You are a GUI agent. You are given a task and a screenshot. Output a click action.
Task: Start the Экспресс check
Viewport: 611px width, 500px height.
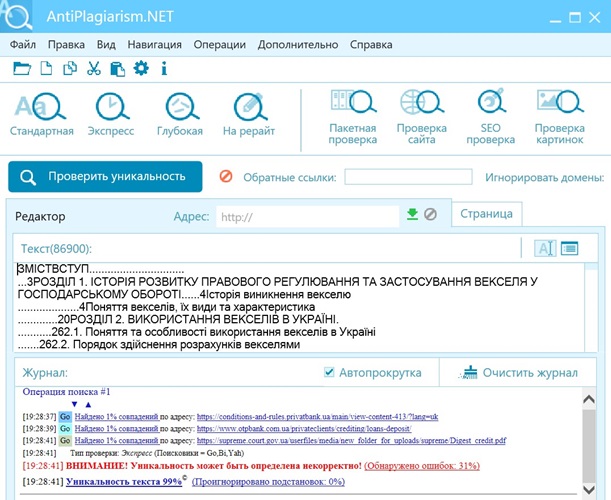pos(111,114)
